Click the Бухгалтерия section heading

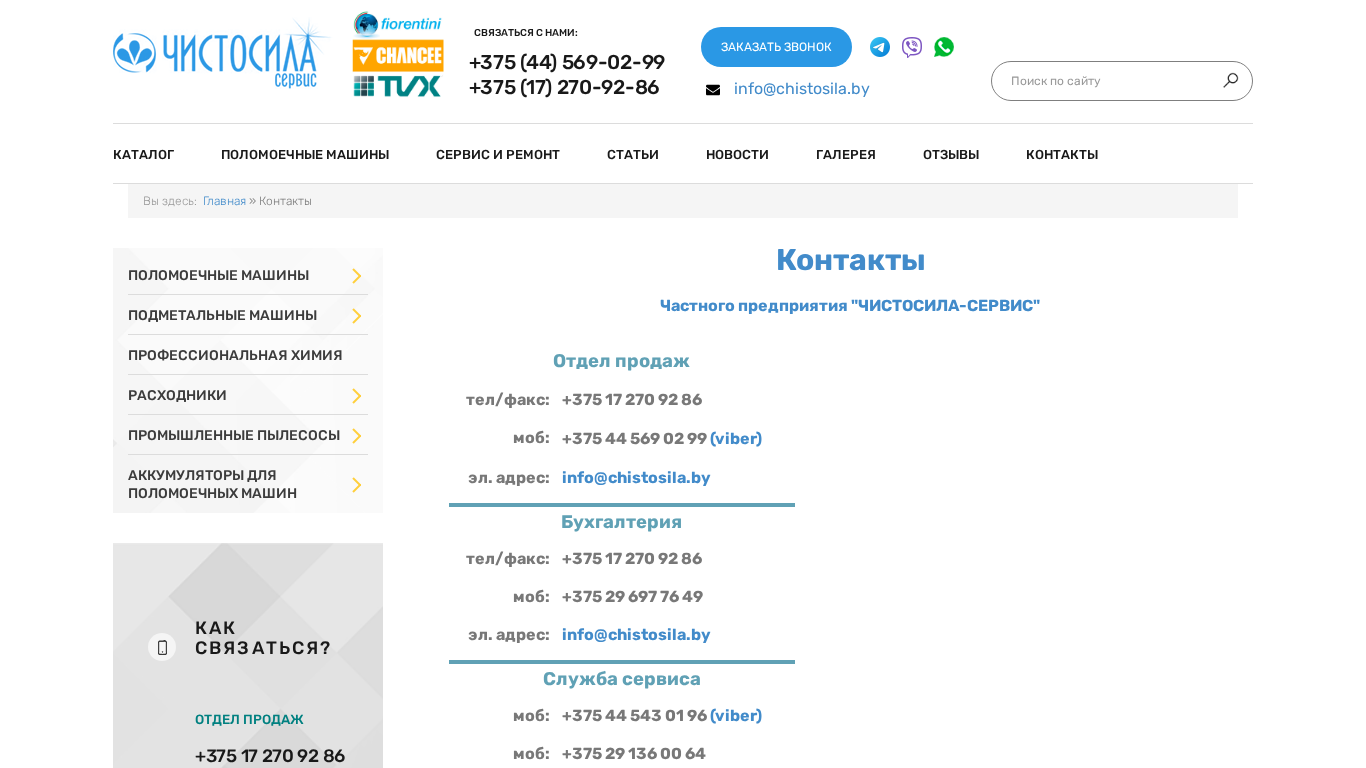[621, 522]
